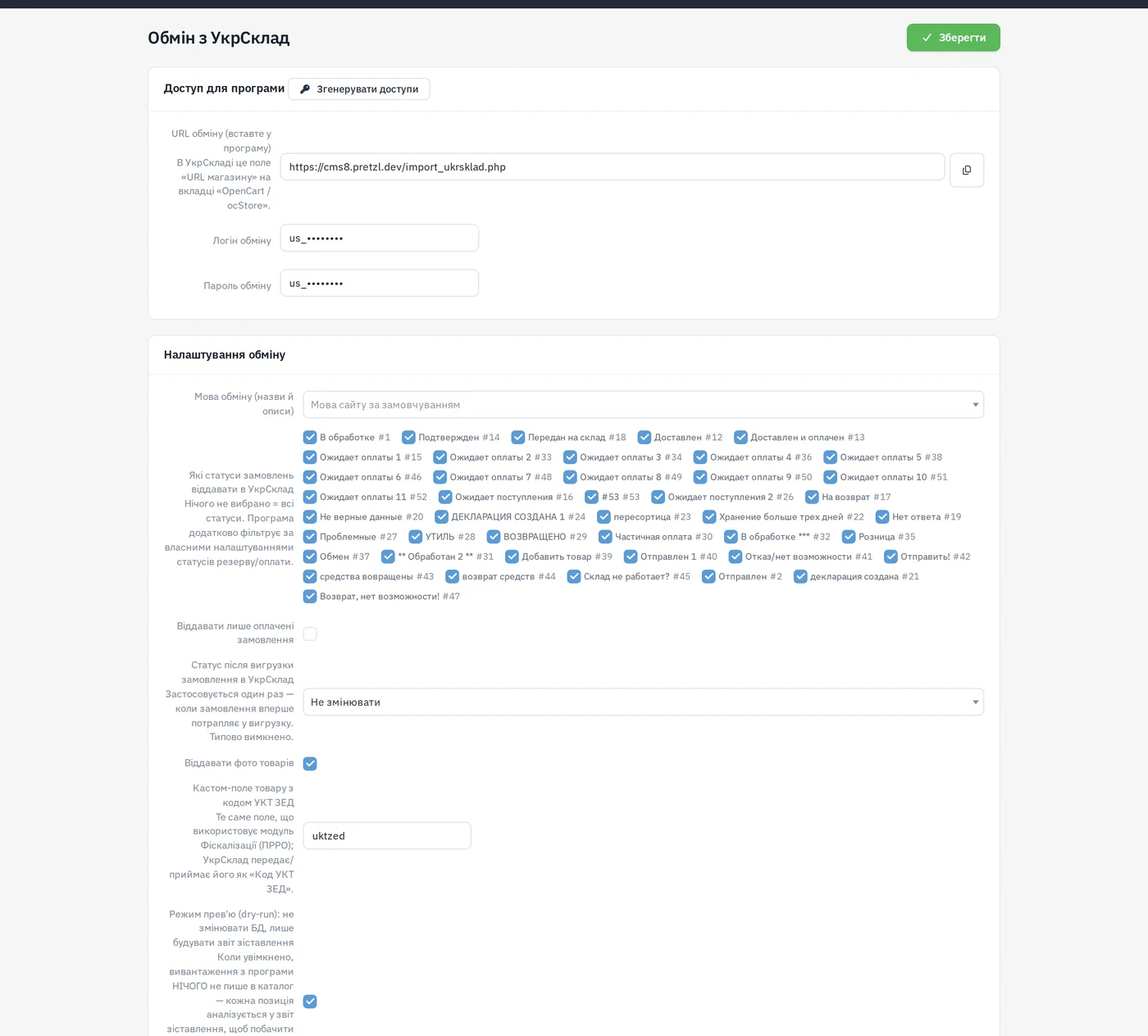Image resolution: width=1148 pixels, height=1036 pixels.
Task: Uncheck status декларация создана #21
Action: click(800, 576)
